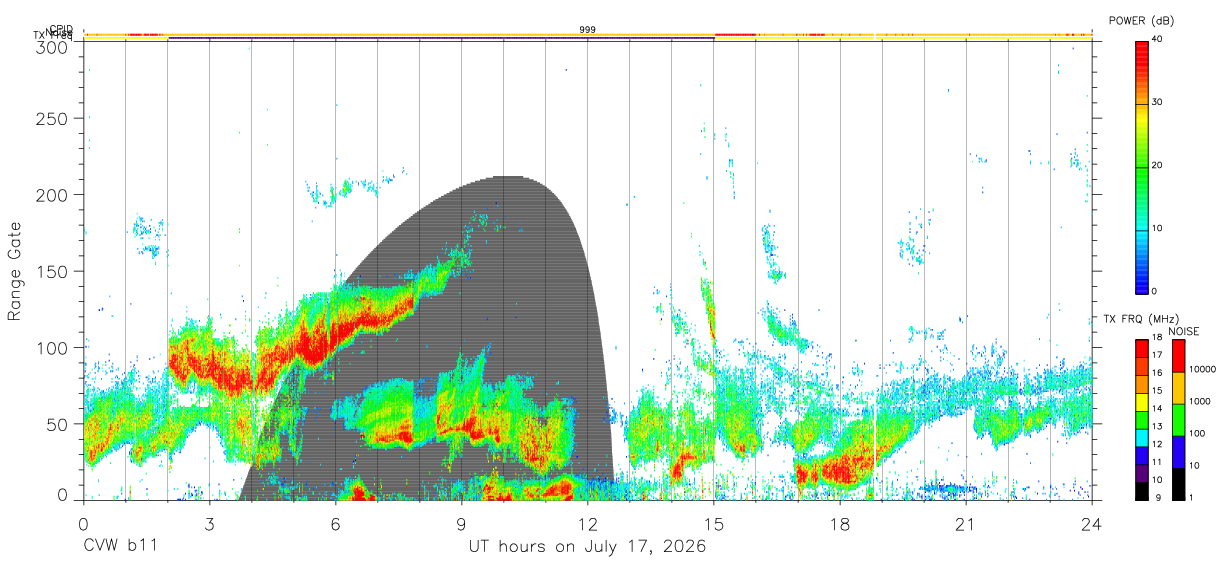Click the x-axis tick label 6
Image resolution: width=1228 pixels, height=567 pixels.
tap(335, 525)
